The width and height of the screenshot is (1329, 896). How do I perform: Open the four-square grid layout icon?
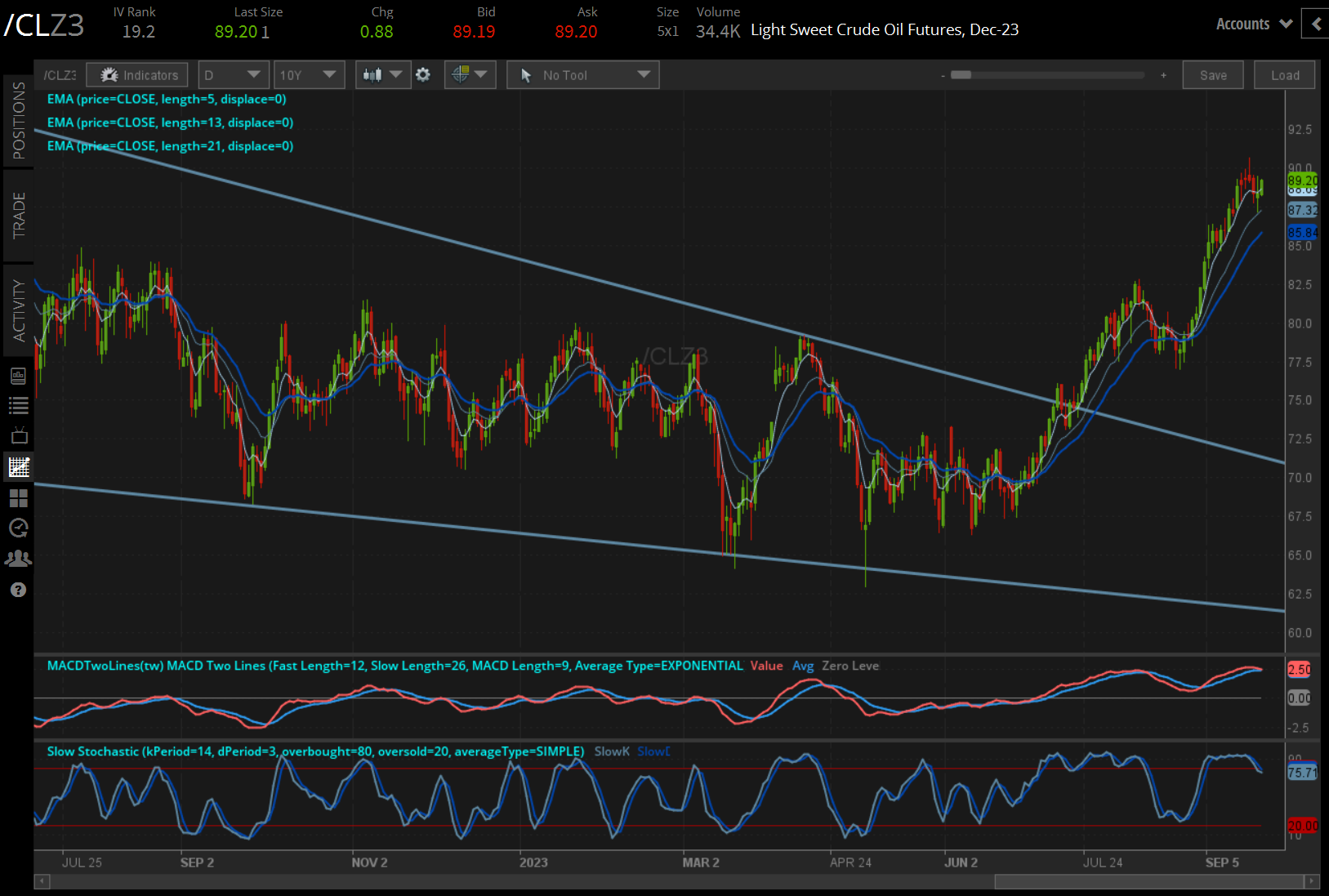18,498
